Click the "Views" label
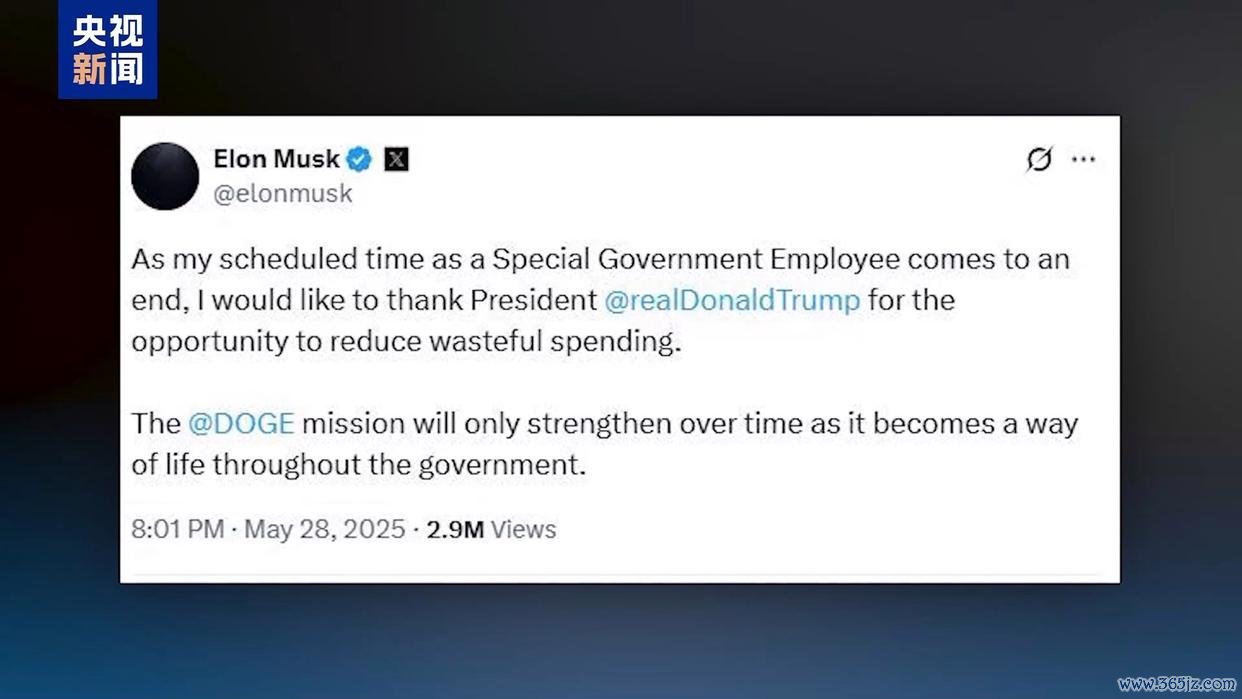 pyautogui.click(x=523, y=529)
